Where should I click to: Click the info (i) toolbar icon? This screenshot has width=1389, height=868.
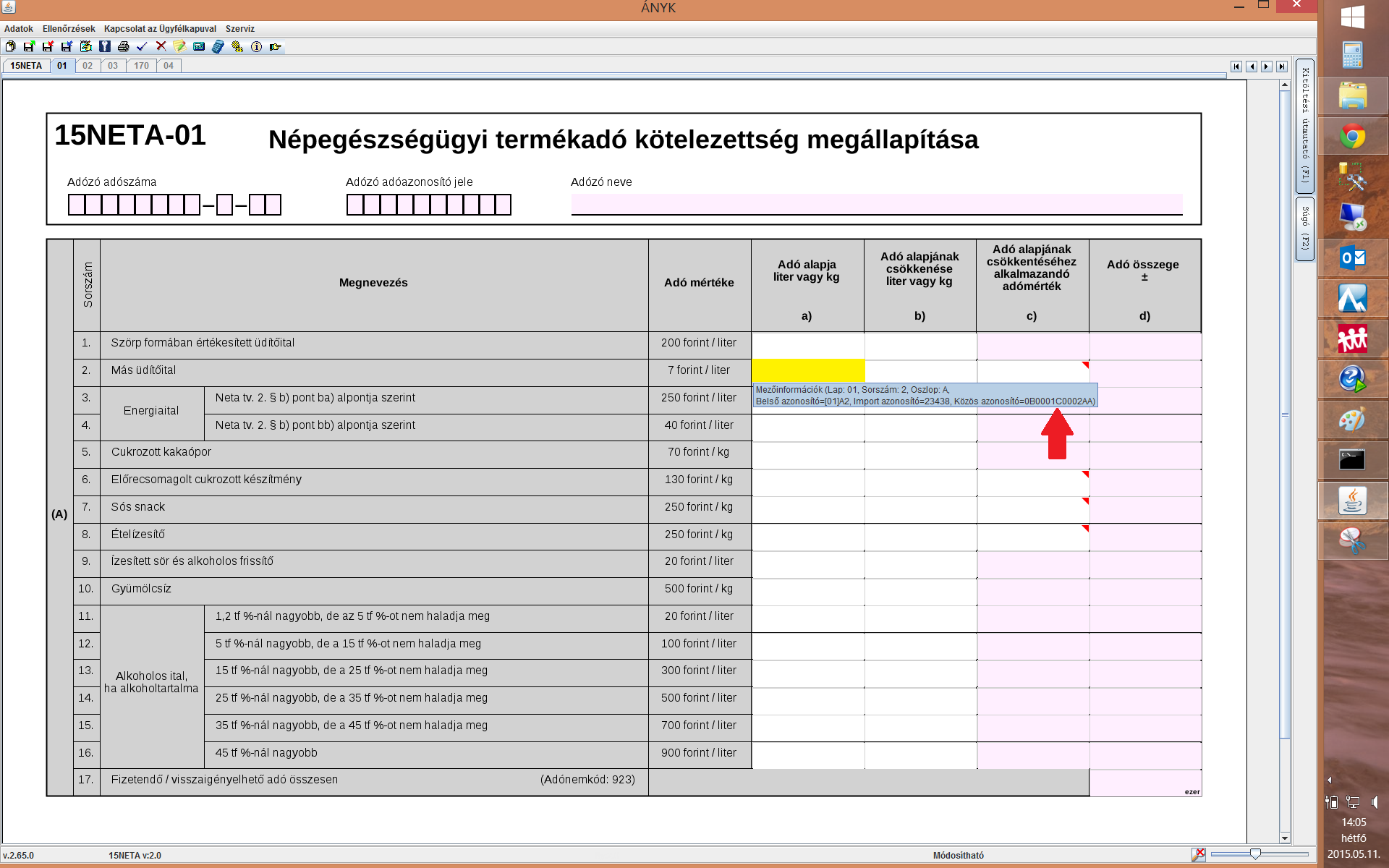256,46
